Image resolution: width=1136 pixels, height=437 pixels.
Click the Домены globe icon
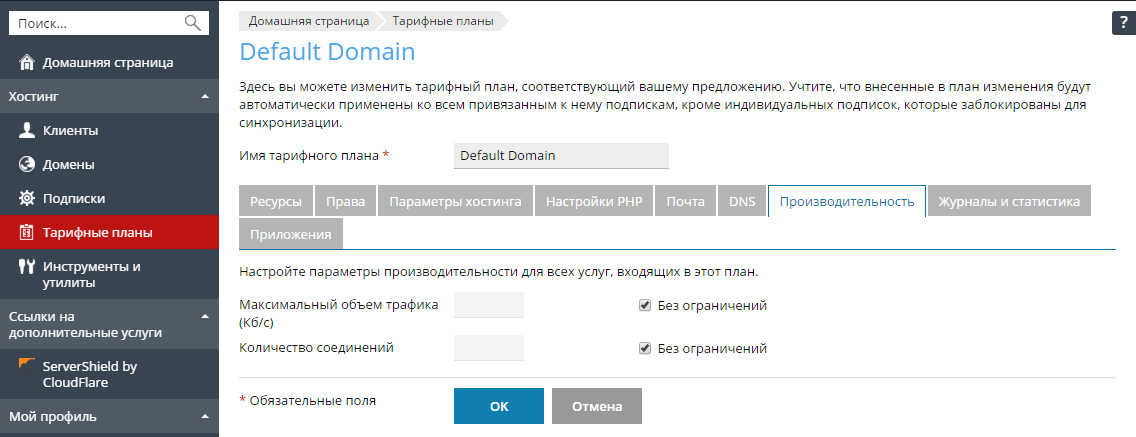pyautogui.click(x=27, y=164)
